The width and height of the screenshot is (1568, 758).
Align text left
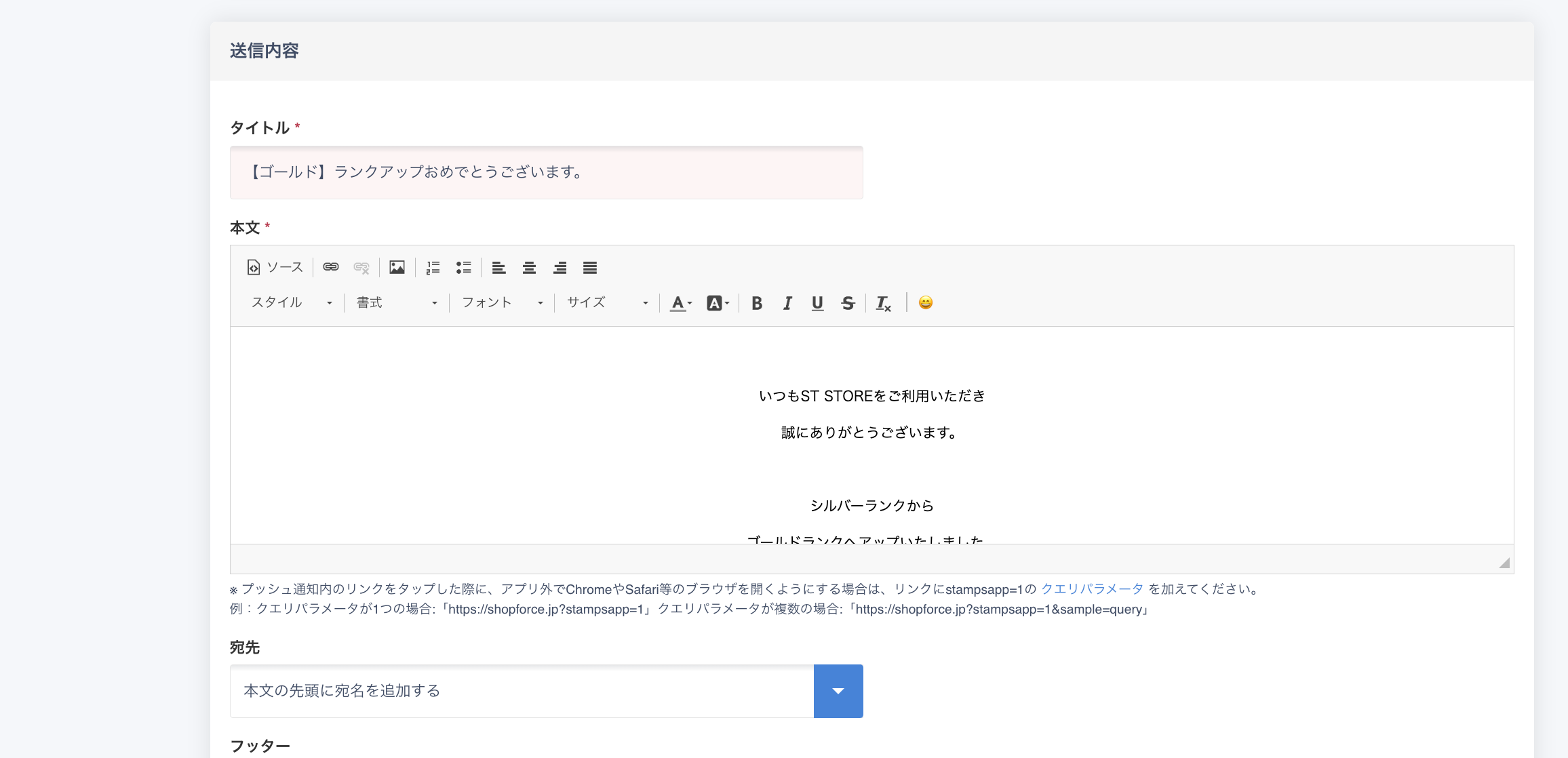tap(499, 267)
